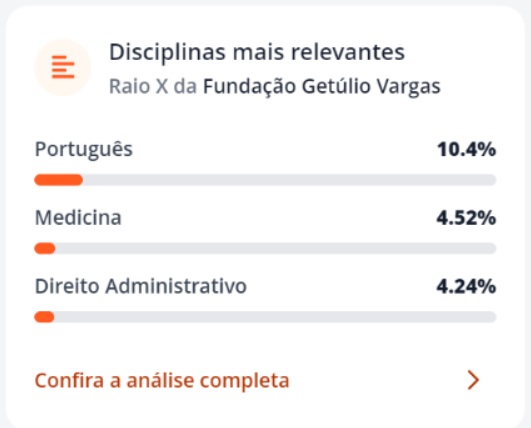531x428 pixels.
Task: Click the chevron arrow next to Confira a análise completa
Action: tap(473, 380)
